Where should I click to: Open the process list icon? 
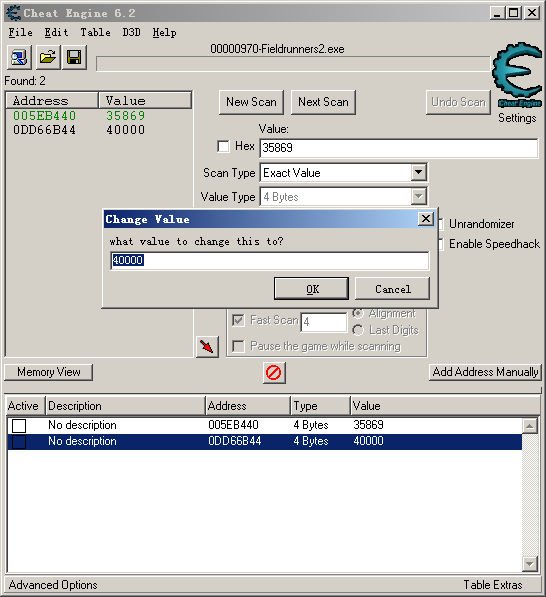click(19, 57)
